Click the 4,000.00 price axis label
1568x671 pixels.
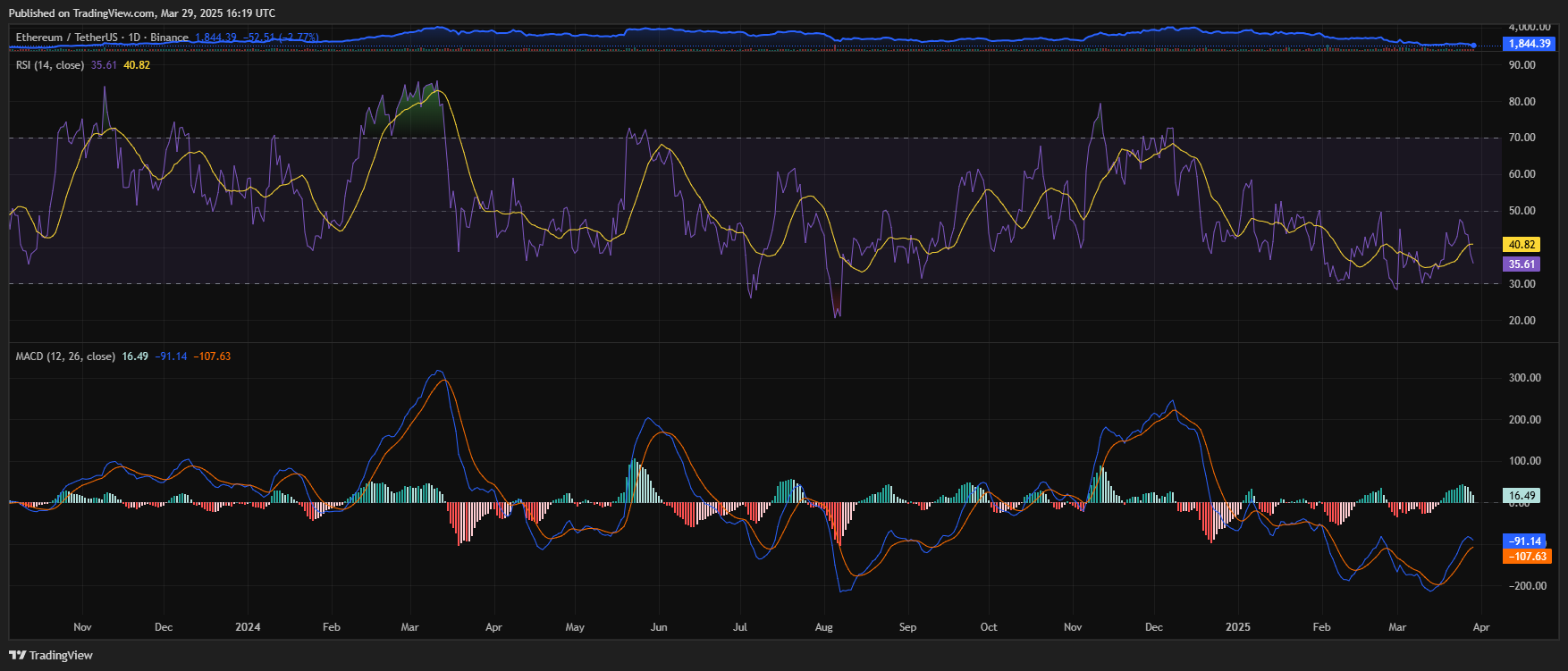[1530, 28]
